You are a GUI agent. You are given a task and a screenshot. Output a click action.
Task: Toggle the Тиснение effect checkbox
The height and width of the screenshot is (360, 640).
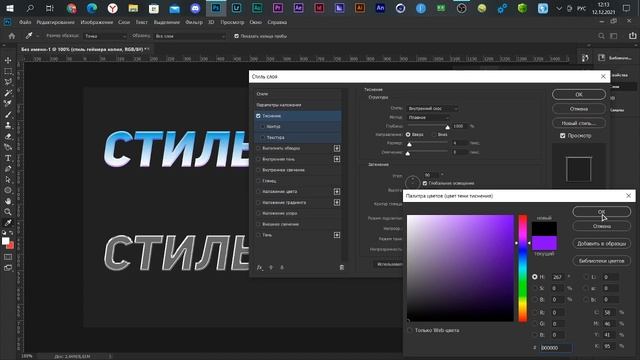tap(258, 116)
